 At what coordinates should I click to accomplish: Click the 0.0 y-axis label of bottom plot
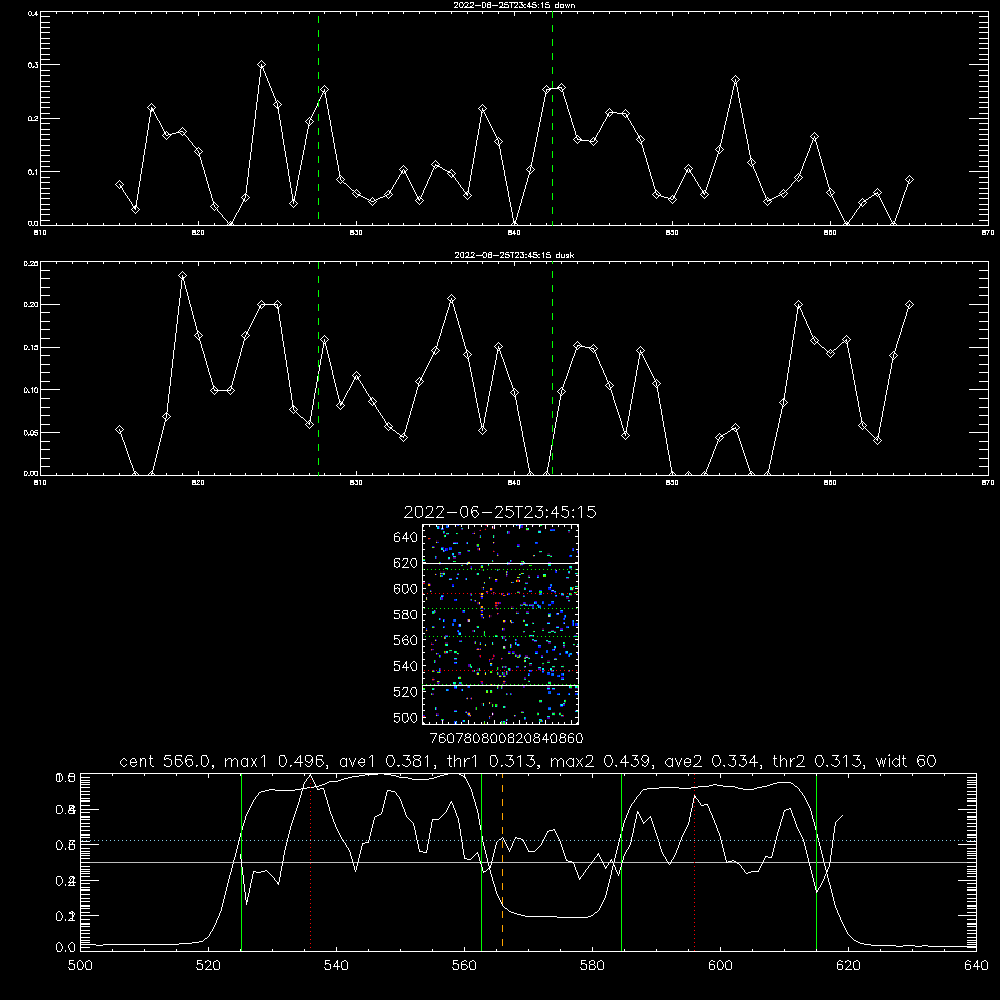(x=66, y=947)
